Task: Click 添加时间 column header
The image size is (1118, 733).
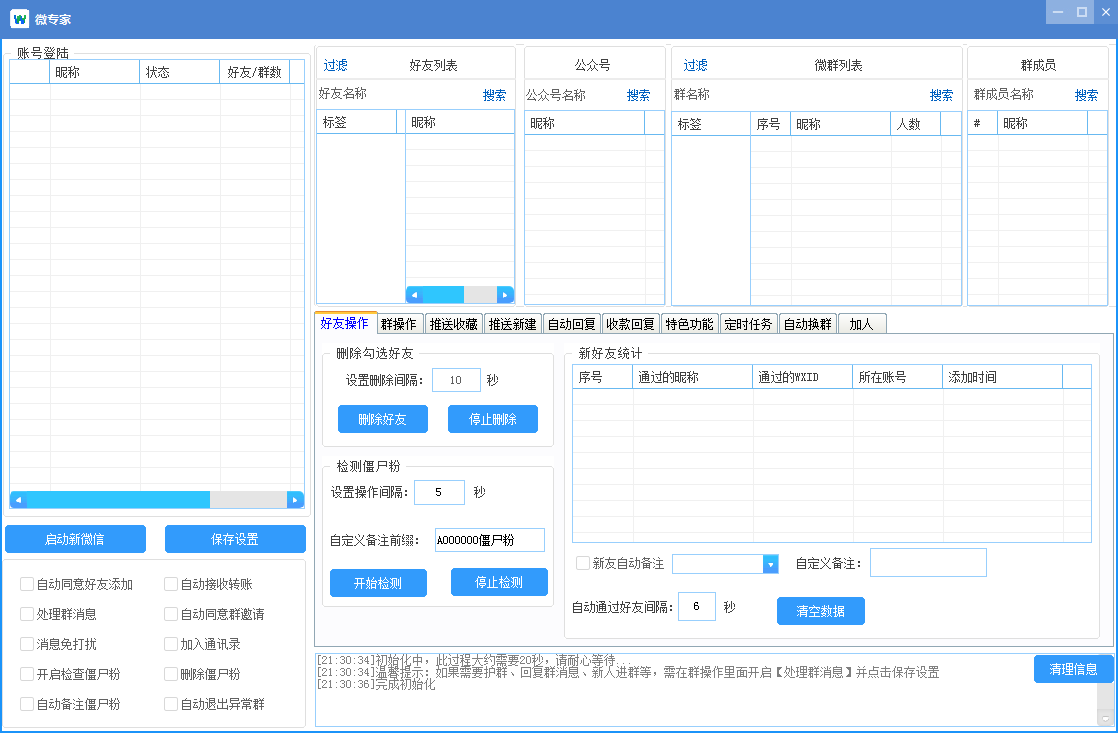Action: pos(1002,377)
